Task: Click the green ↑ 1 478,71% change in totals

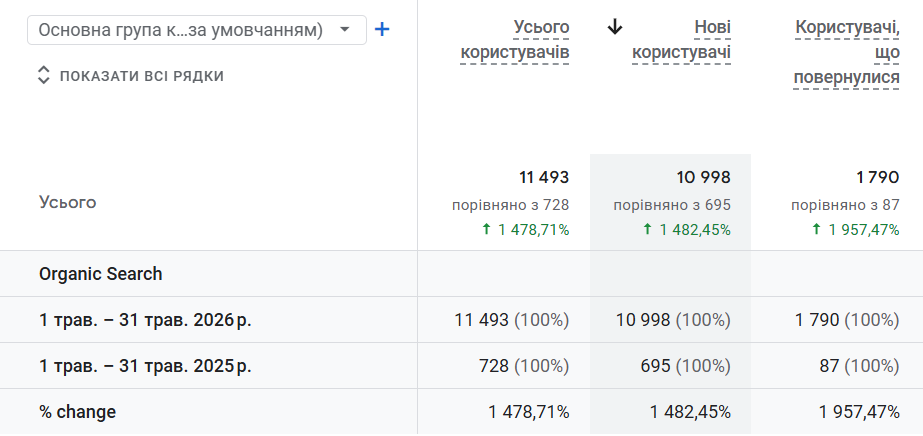Action: [x=525, y=229]
